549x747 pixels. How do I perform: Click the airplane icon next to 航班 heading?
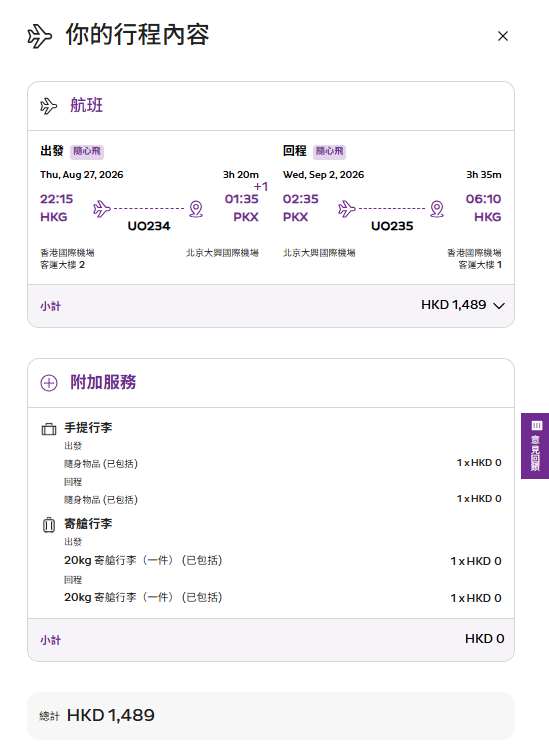pos(48,106)
